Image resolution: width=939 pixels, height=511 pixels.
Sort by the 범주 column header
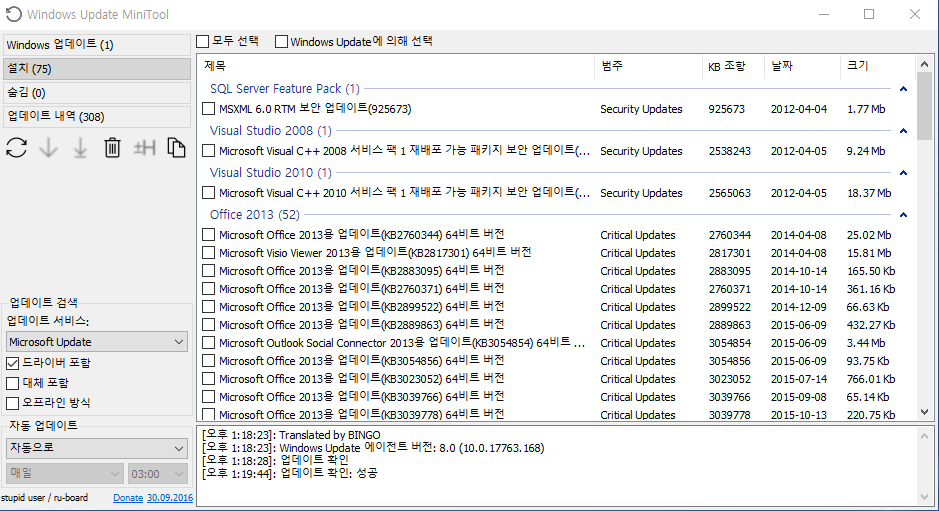point(649,66)
